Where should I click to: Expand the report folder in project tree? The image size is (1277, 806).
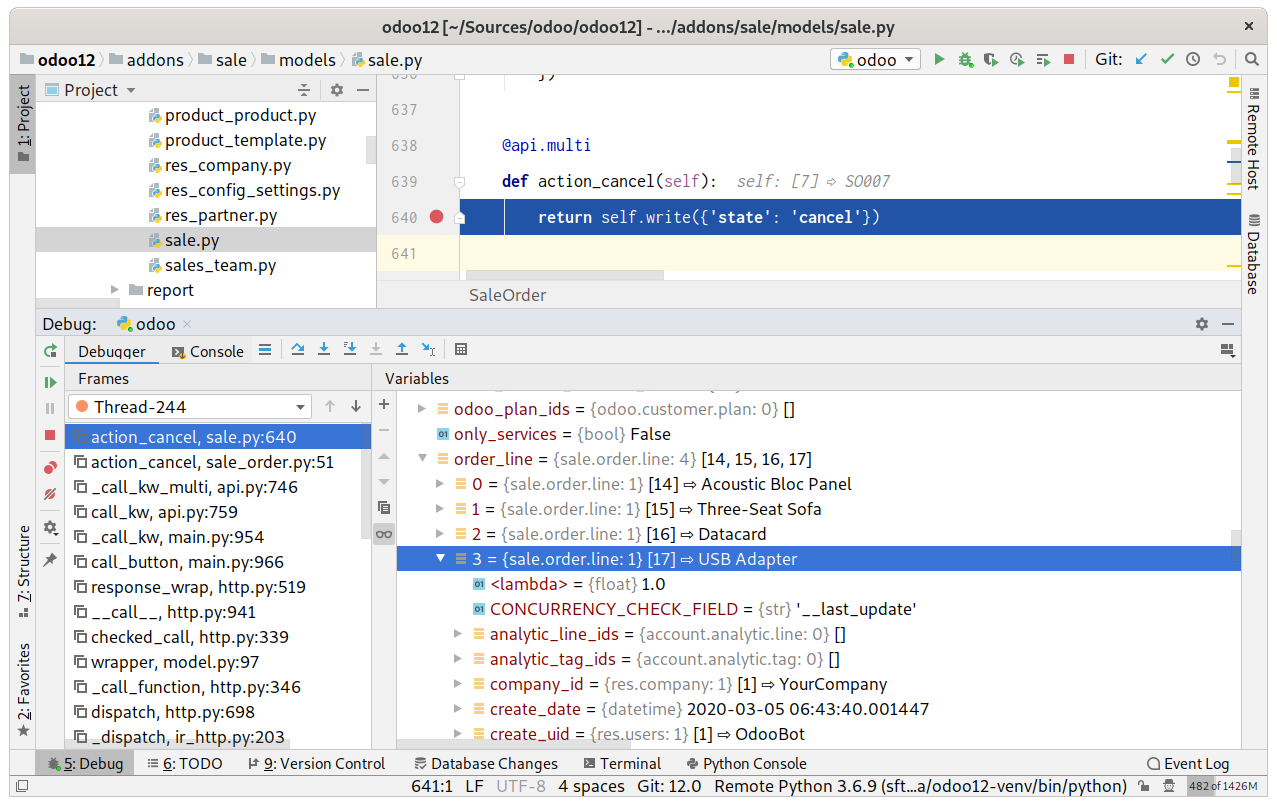coord(115,290)
